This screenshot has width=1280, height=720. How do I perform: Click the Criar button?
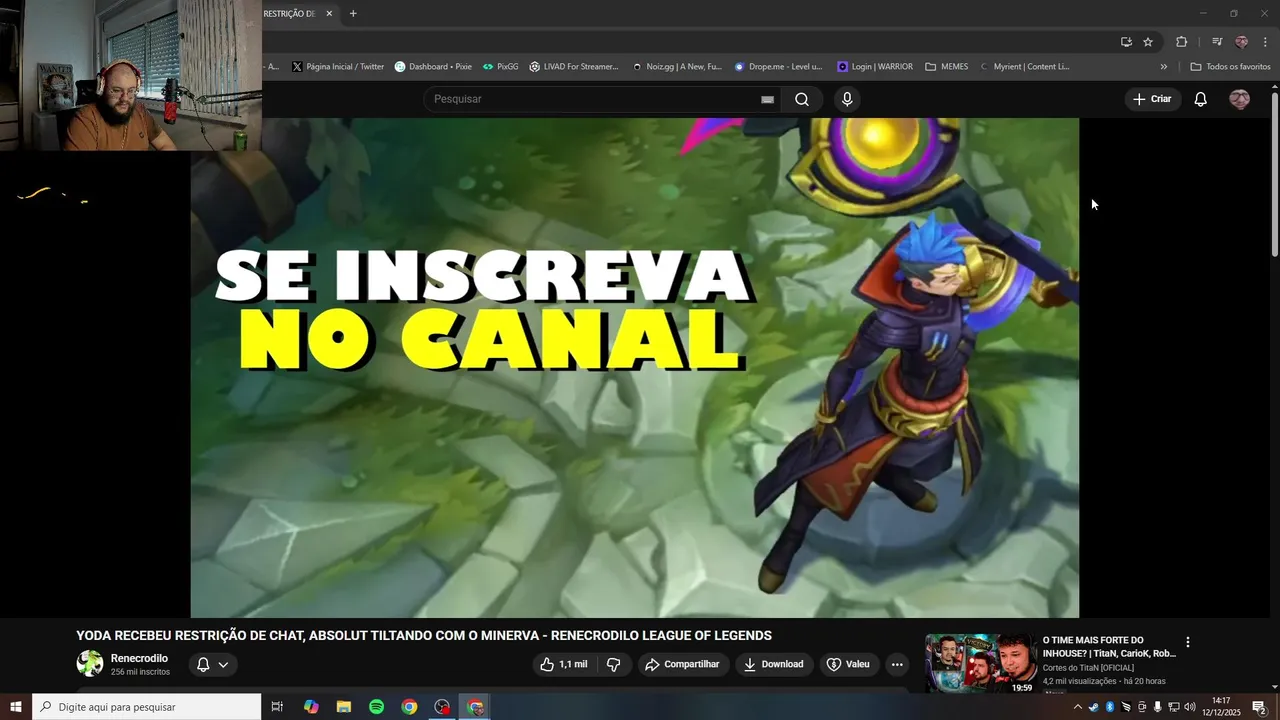[1152, 99]
